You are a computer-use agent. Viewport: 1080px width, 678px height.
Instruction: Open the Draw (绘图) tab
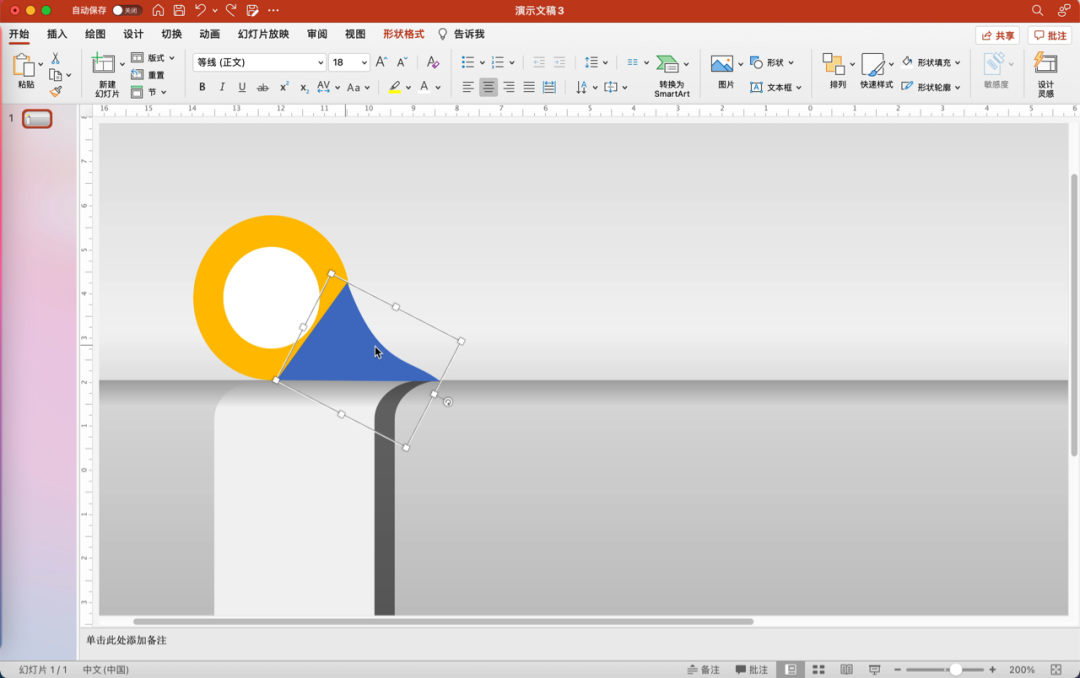(95, 34)
